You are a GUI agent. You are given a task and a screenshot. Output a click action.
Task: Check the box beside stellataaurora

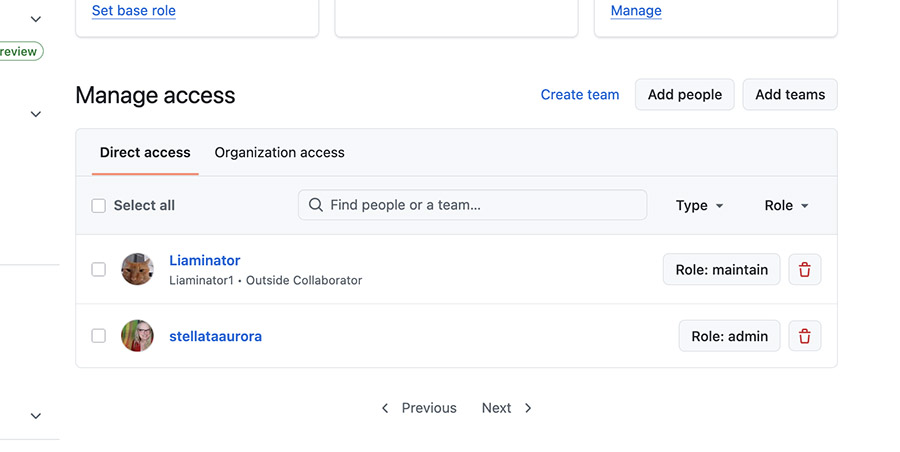click(x=98, y=336)
